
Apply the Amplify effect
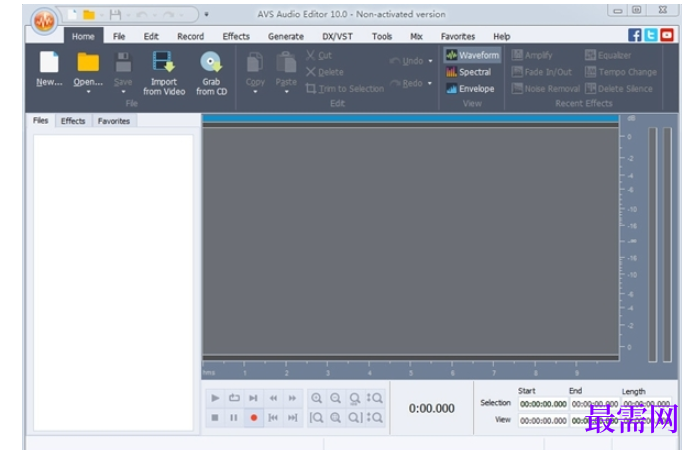click(x=532, y=55)
